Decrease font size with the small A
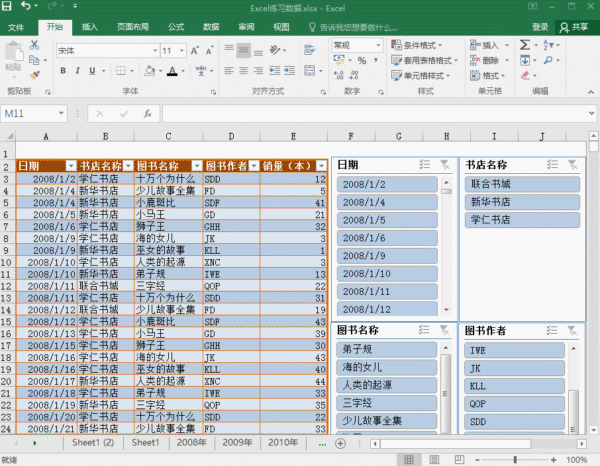600x466 pixels. coord(209,51)
